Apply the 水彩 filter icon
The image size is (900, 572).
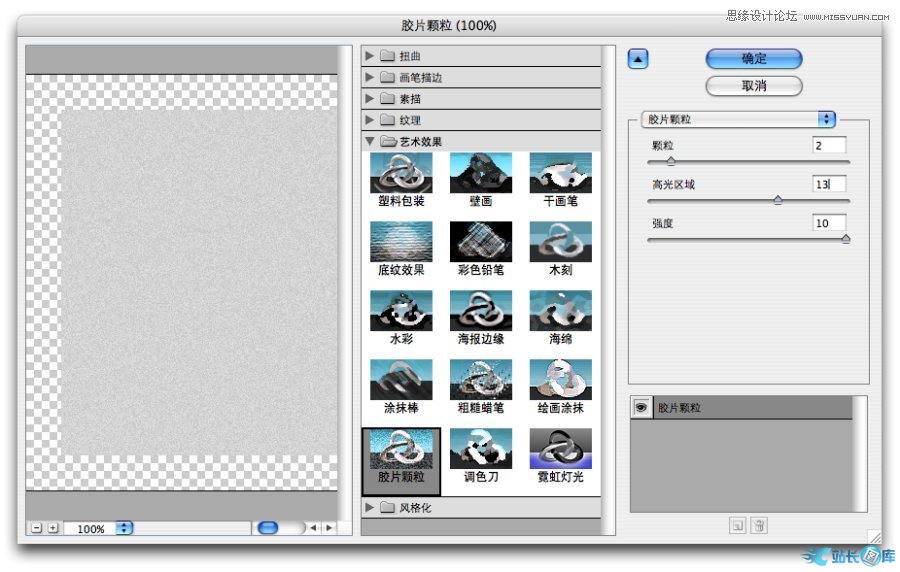[x=401, y=310]
